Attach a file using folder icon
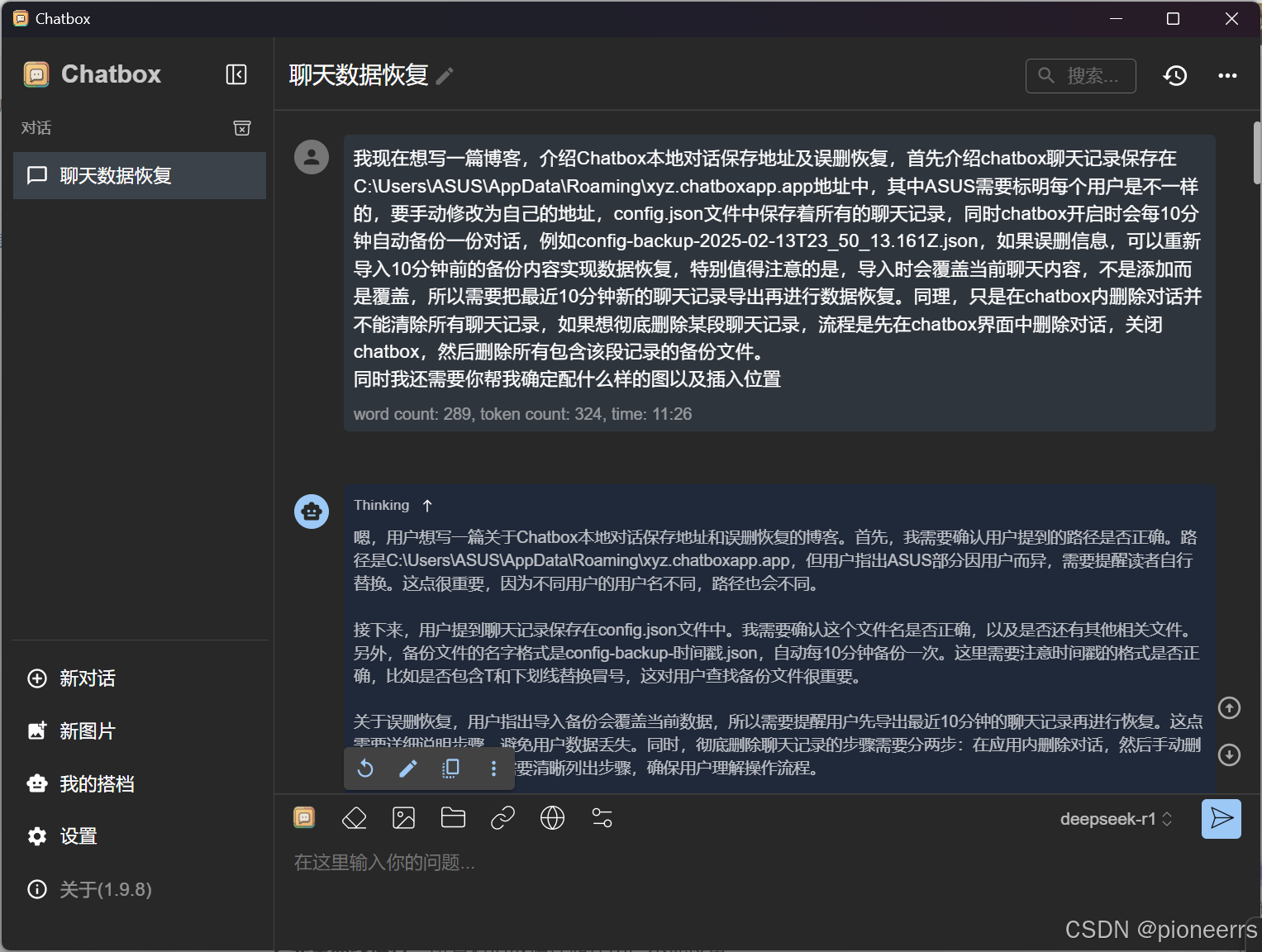Screen dimensions: 1262x952 [453, 818]
